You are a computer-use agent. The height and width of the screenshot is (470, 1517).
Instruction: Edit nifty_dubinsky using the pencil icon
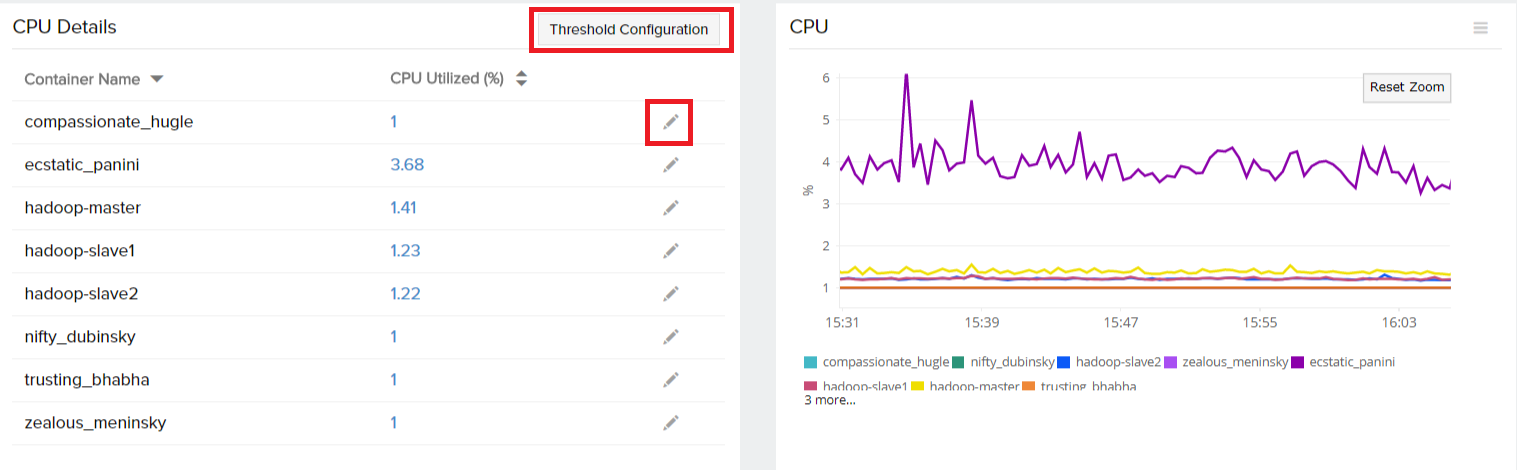[670, 337]
